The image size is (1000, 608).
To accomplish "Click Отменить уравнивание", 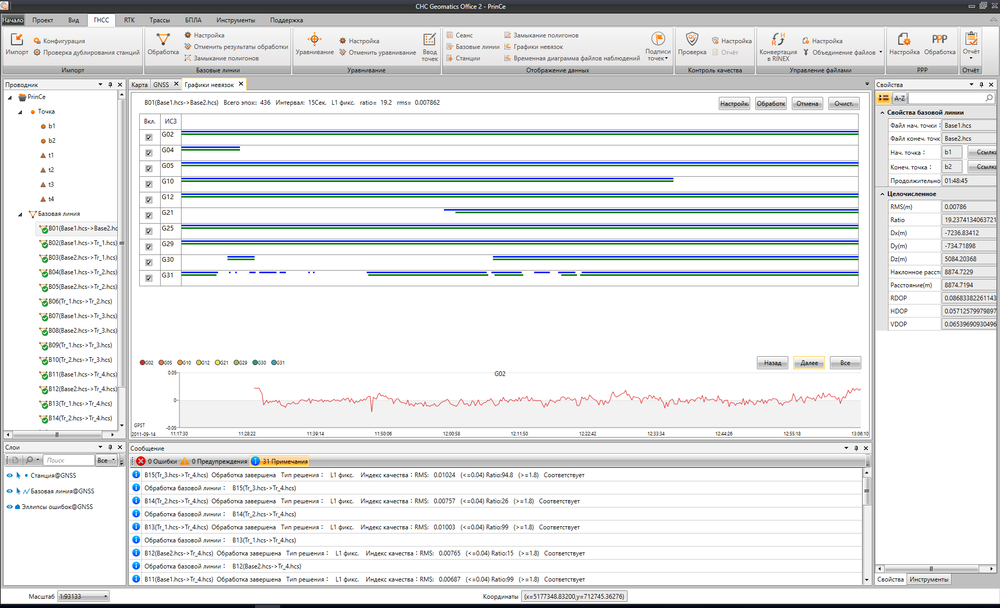I will pyautogui.click(x=378, y=52).
